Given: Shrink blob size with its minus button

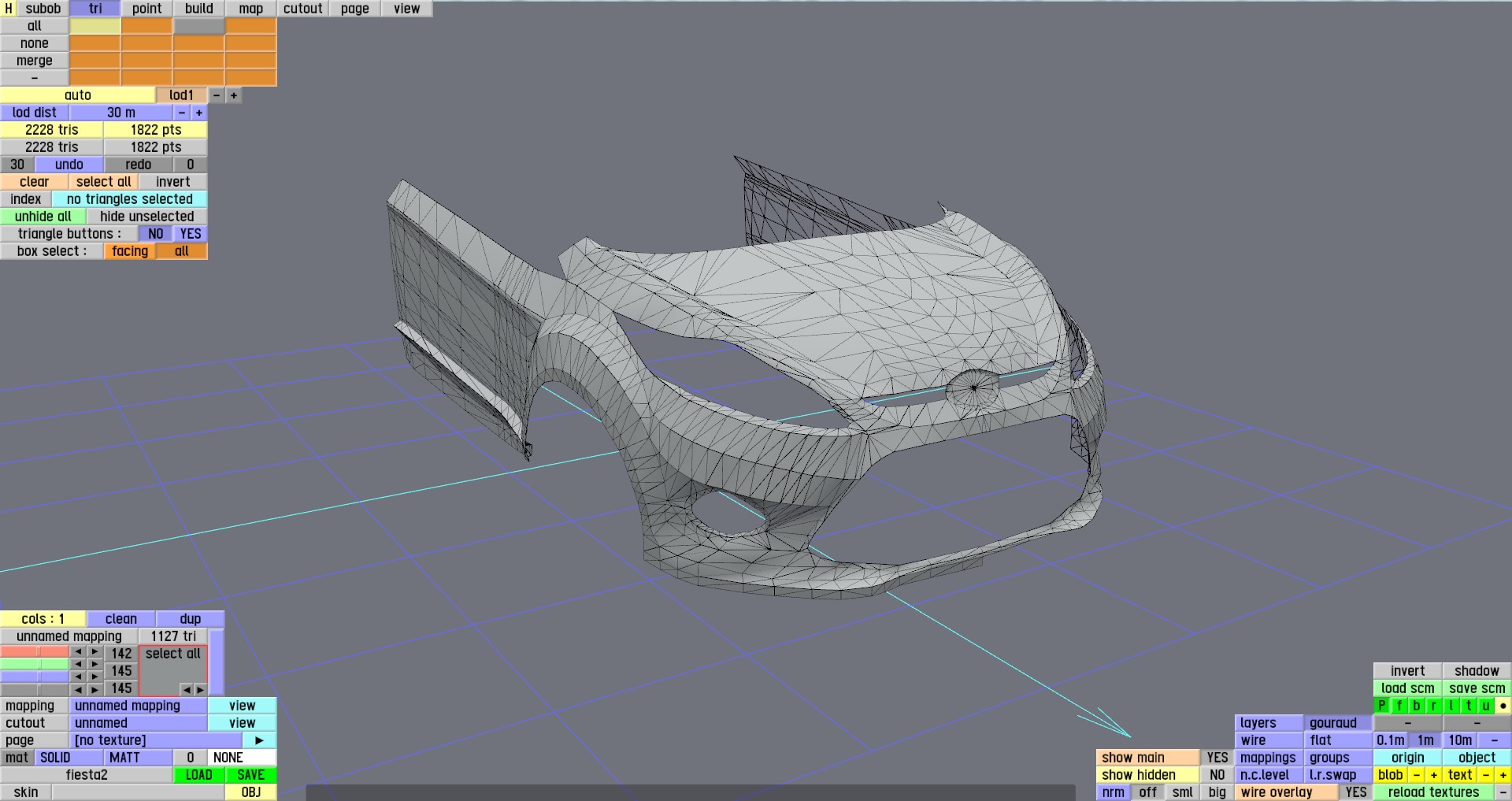Looking at the screenshot, I should point(1416,775).
